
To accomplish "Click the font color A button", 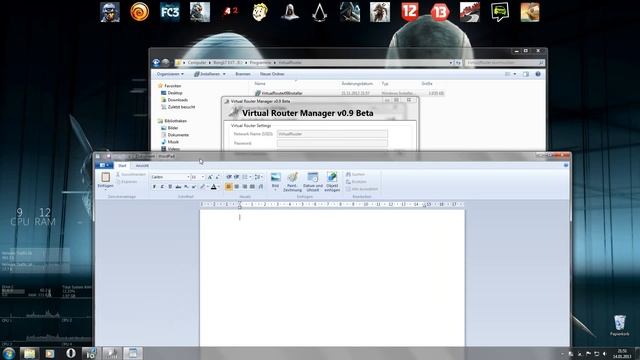I will (x=213, y=187).
